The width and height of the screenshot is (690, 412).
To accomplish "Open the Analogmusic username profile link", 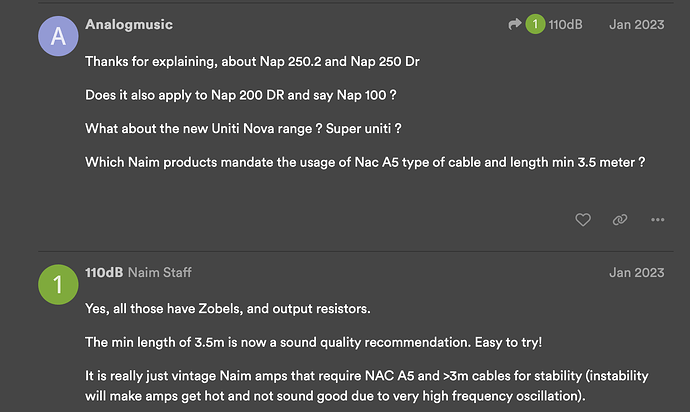I will click(129, 25).
